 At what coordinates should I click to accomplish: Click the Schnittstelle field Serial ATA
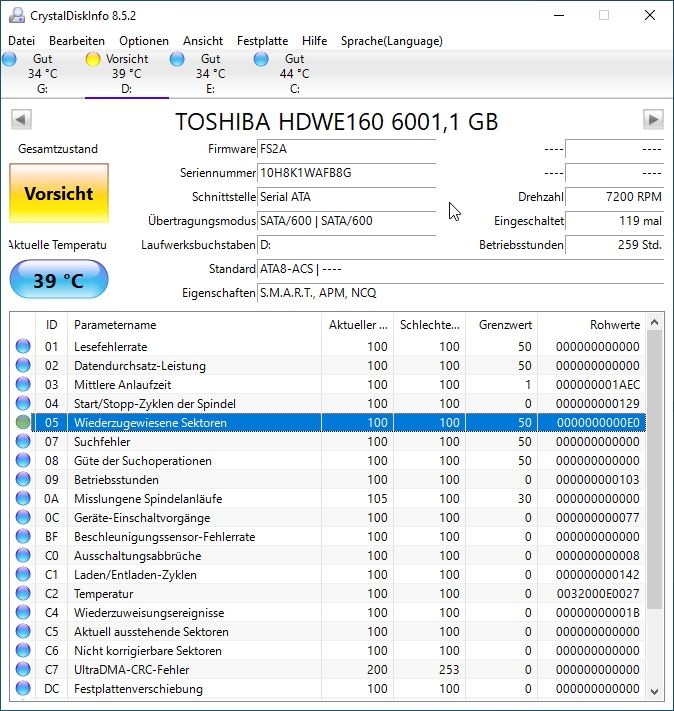(347, 197)
